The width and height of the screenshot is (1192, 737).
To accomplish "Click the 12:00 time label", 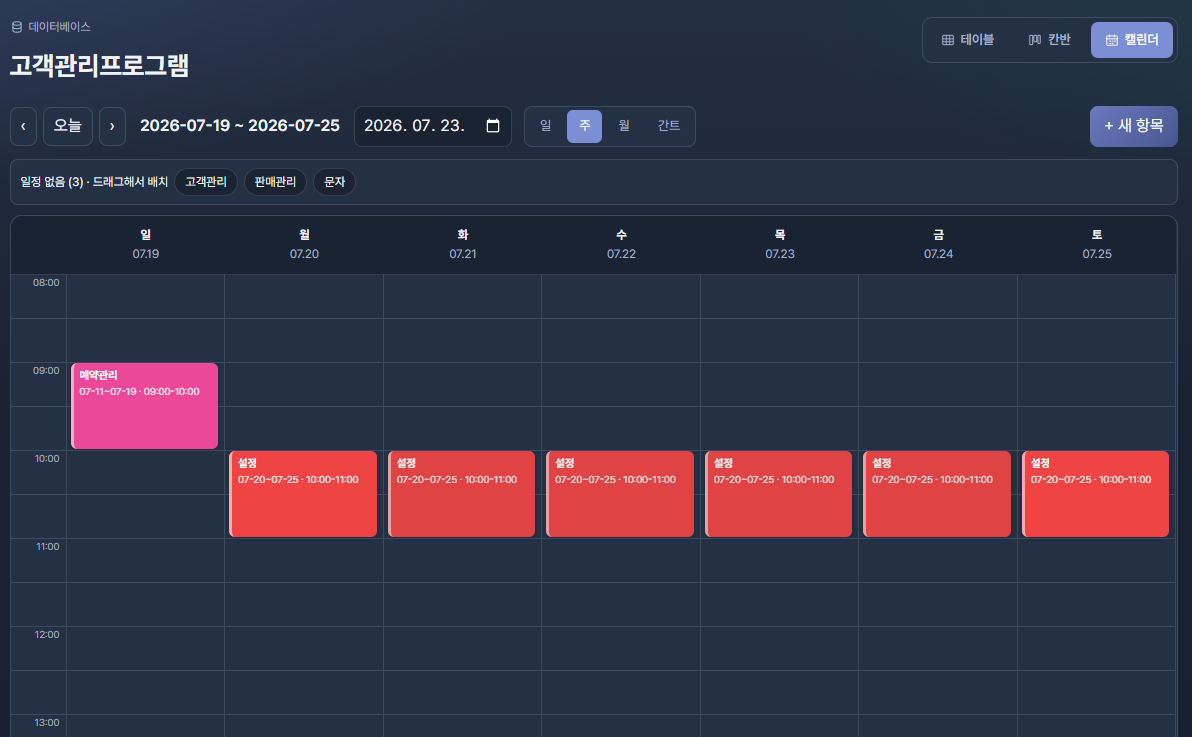I will (46, 635).
